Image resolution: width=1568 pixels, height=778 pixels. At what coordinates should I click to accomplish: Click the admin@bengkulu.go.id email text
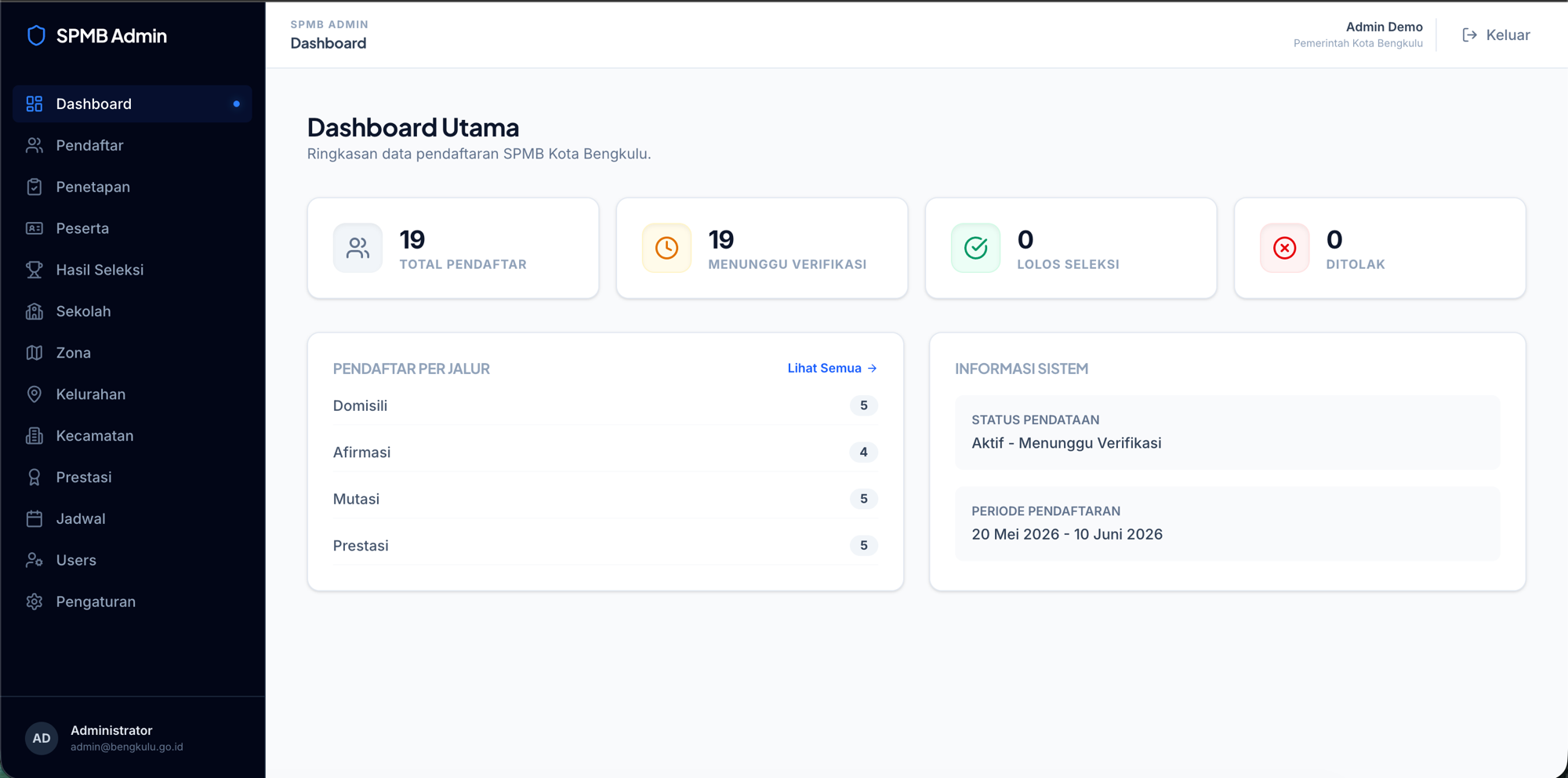(x=127, y=747)
